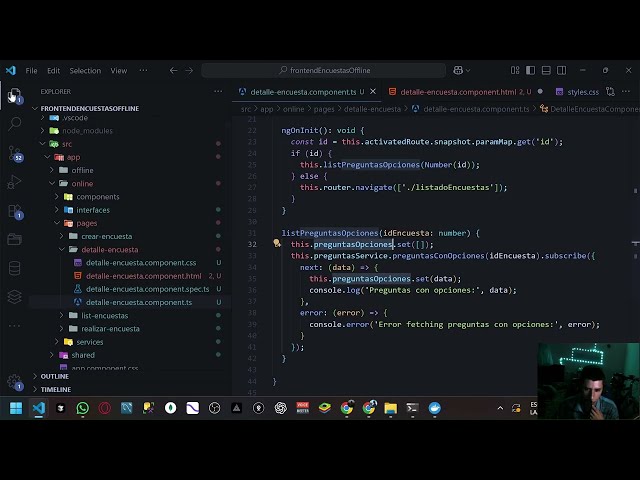640x480 pixels.
Task: Toggle bottom panel visibility
Action: point(546,70)
